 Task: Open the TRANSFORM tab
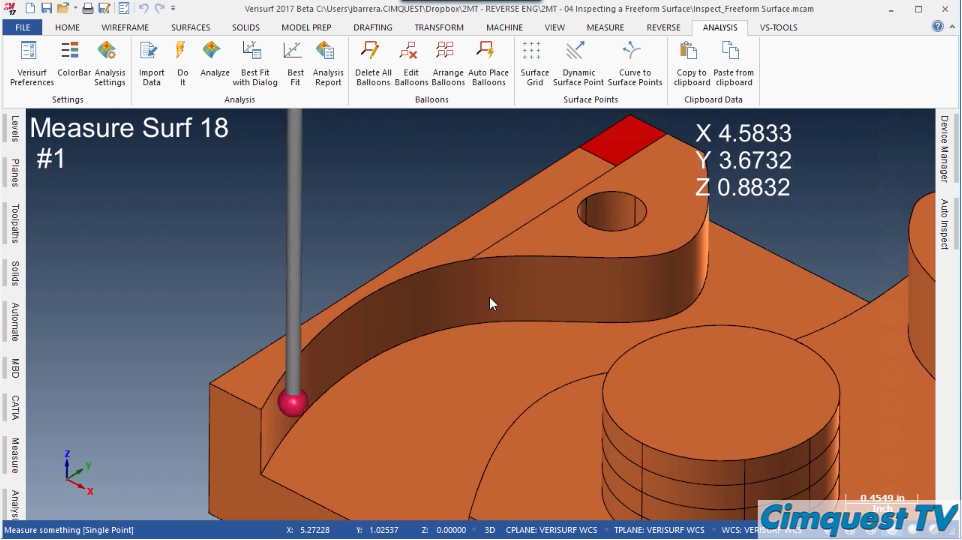pos(439,27)
